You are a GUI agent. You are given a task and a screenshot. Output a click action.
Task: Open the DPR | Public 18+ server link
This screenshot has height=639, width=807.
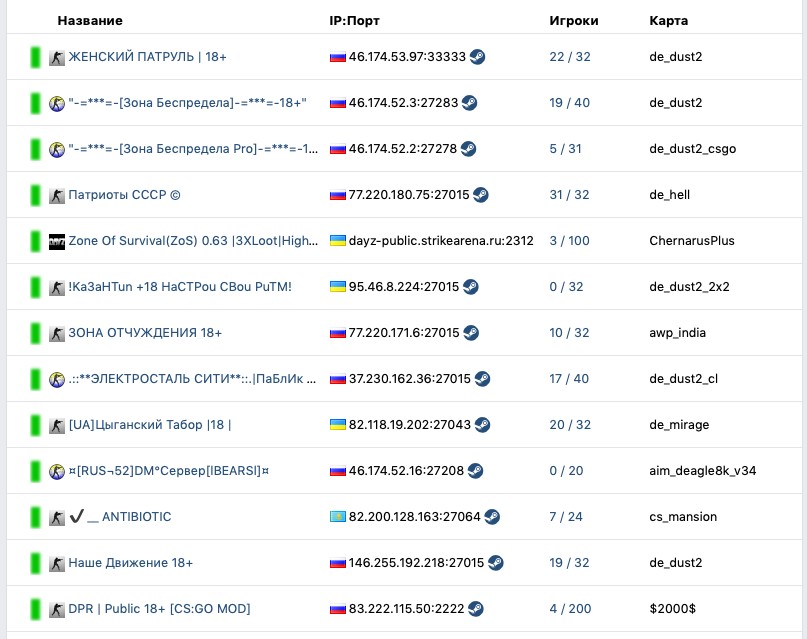point(160,609)
